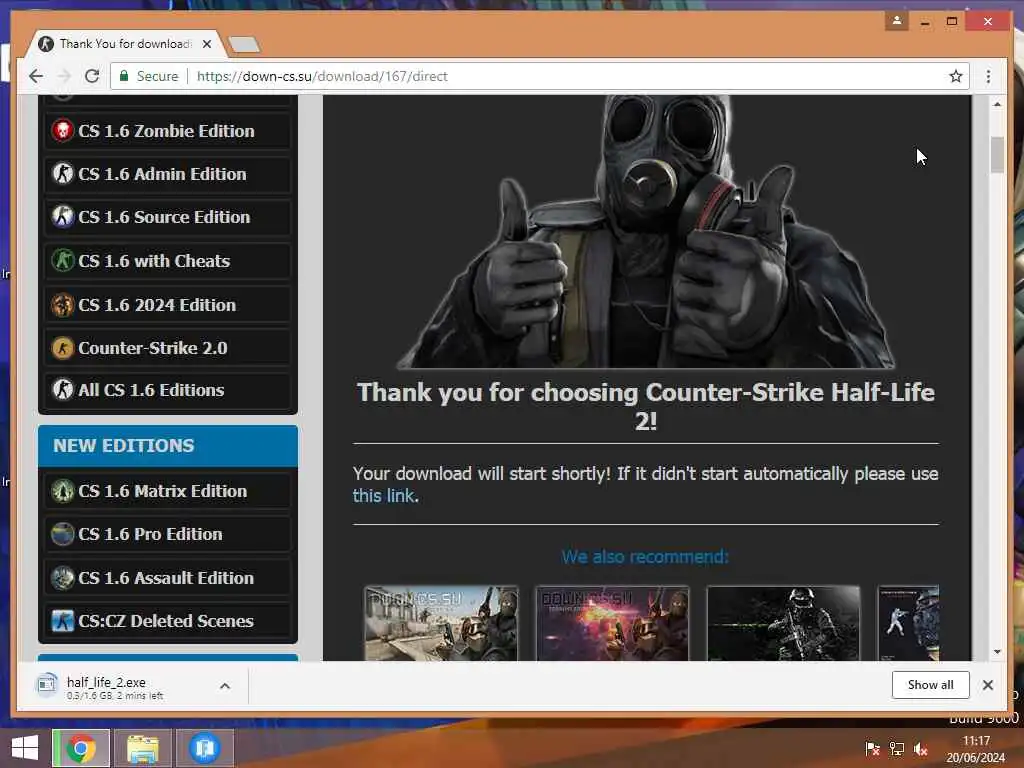Image resolution: width=1024 pixels, height=768 pixels.
Task: Open CS 1.6 Source Edition
Action: coord(167,217)
